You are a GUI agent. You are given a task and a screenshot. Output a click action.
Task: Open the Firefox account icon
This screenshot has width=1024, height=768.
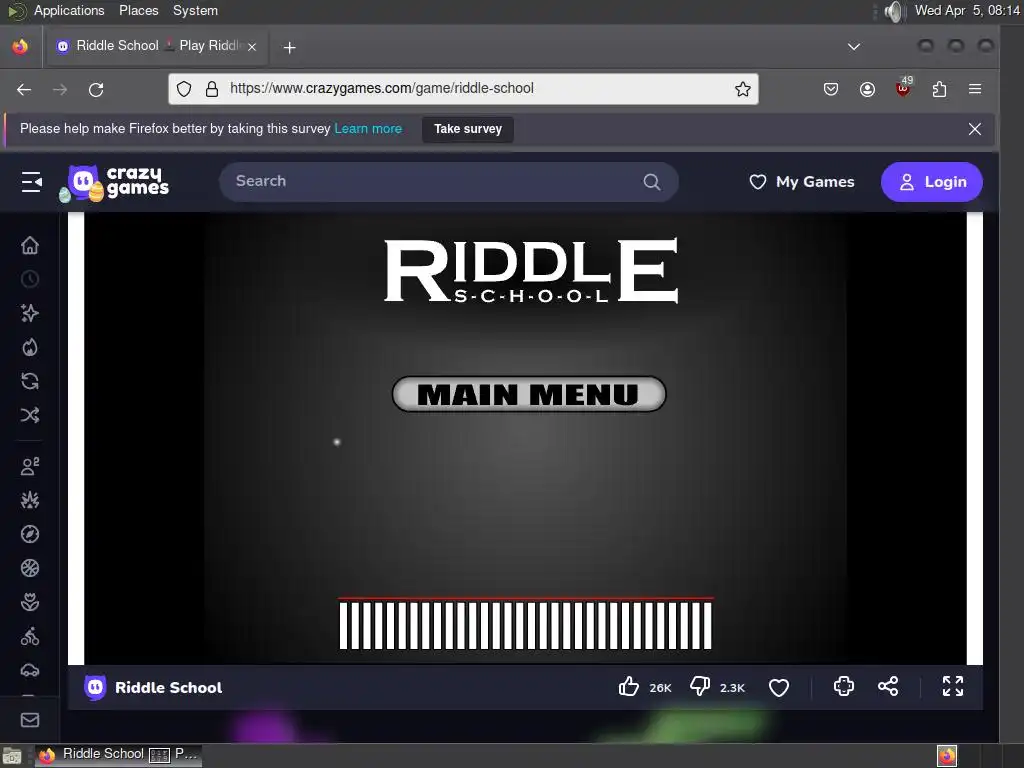point(867,89)
